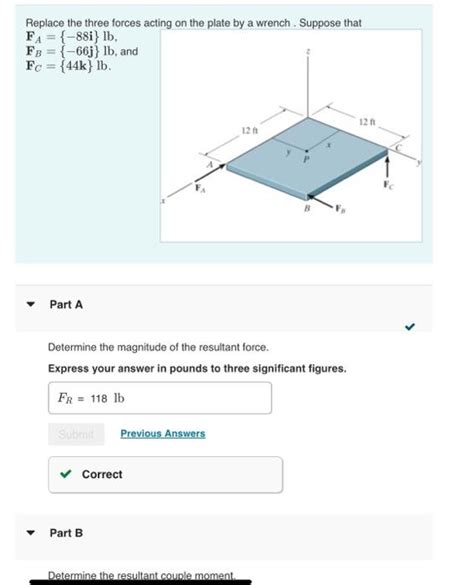Screen dimensions: 474x585
Task: Open the Previous Answers link
Action: click(163, 434)
